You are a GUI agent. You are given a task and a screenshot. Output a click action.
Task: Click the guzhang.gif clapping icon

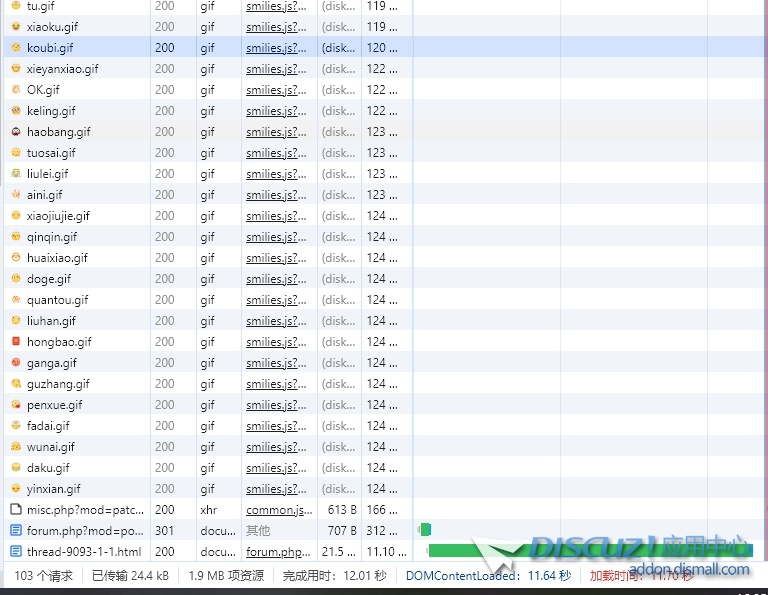[x=16, y=383]
